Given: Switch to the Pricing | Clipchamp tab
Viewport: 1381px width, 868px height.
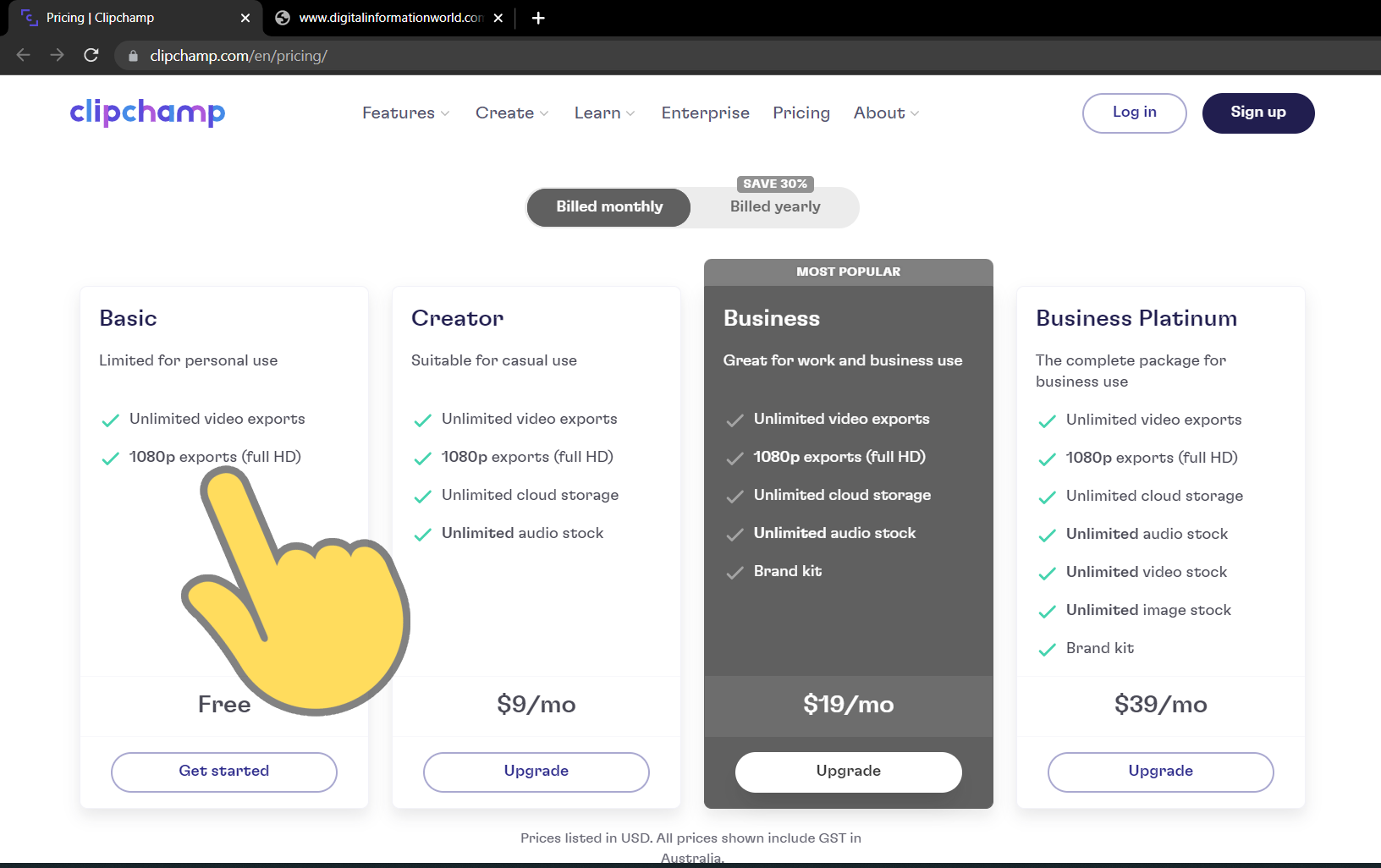Looking at the screenshot, I should coord(135,18).
